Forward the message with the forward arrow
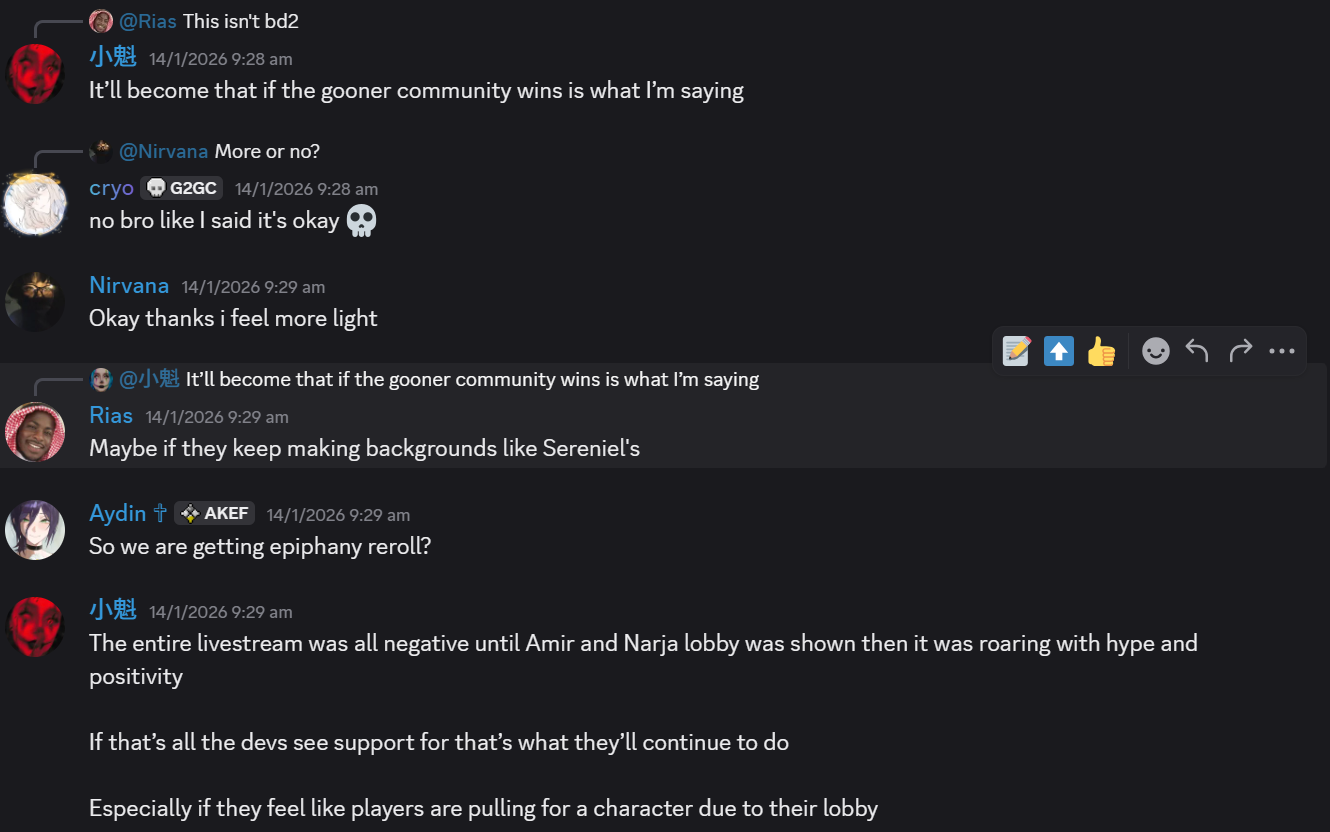This screenshot has height=832, width=1330. click(x=1240, y=351)
